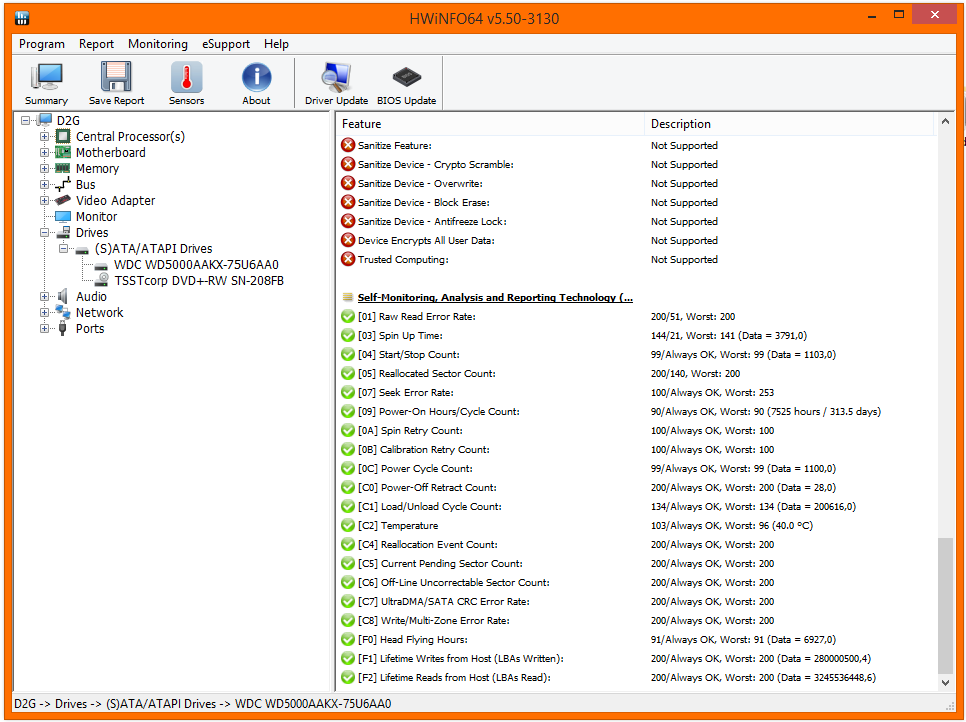The height and width of the screenshot is (722, 966).
Task: Open the eSupport menu
Action: coord(226,44)
